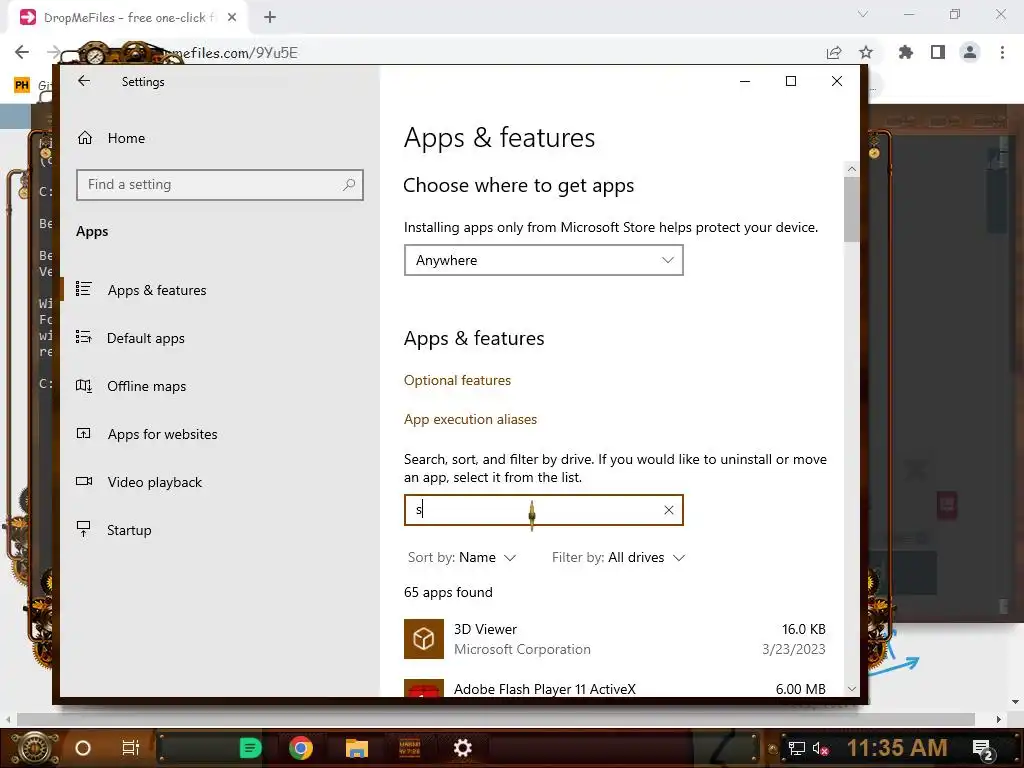The height and width of the screenshot is (768, 1024).
Task: Open Cortana circle on taskbar
Action: tap(83, 748)
